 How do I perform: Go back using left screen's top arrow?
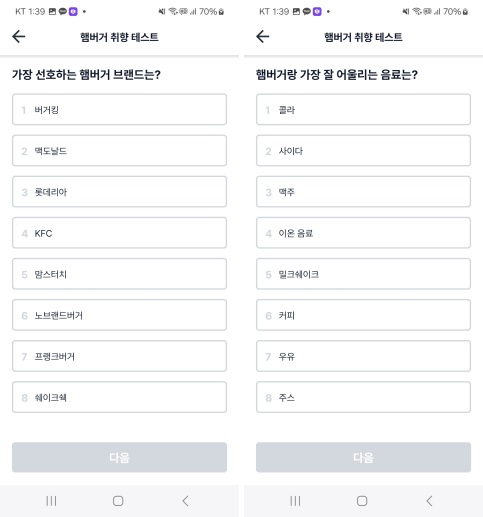[19, 36]
